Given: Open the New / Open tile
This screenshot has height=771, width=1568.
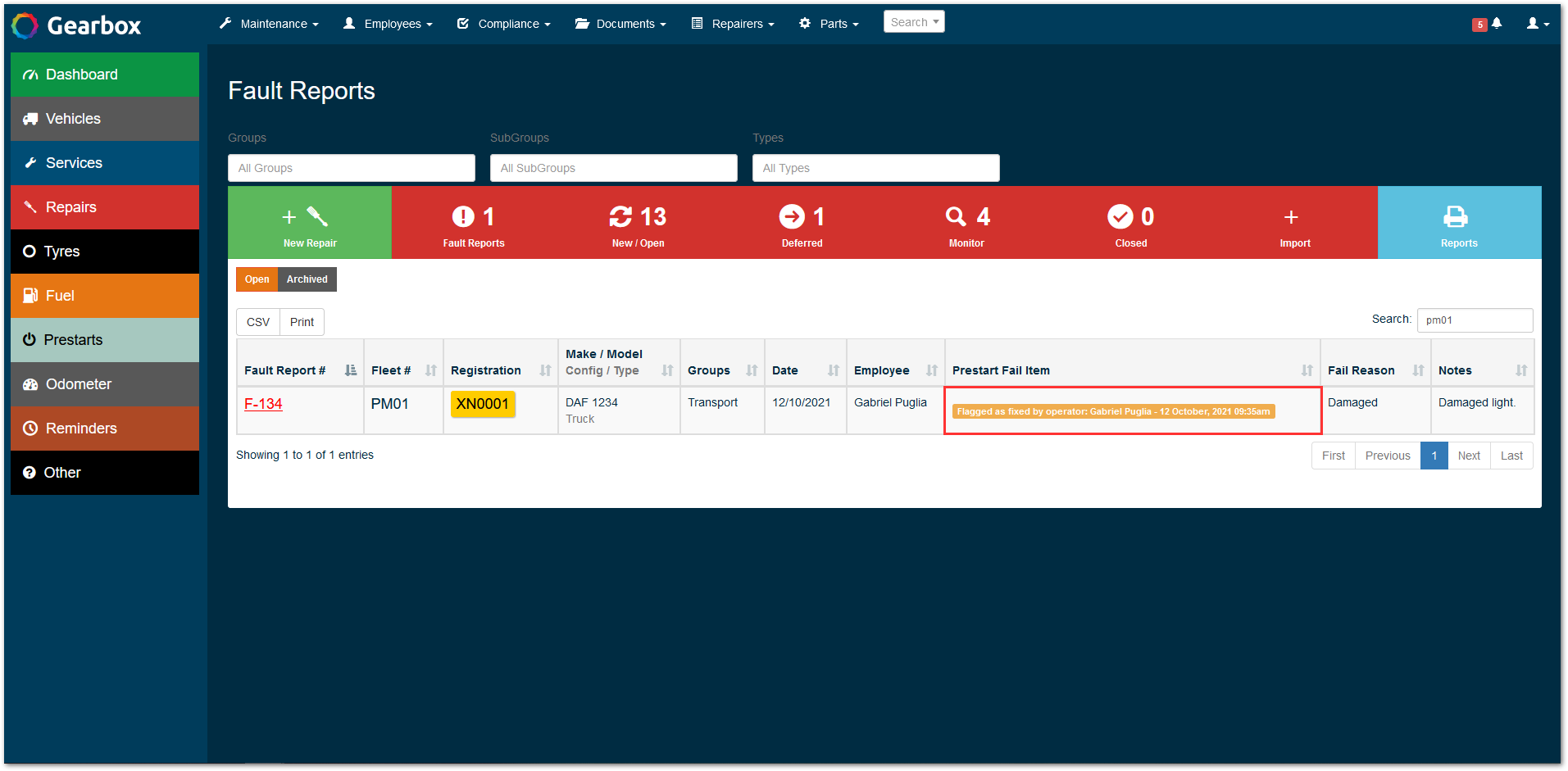Looking at the screenshot, I should click(638, 223).
